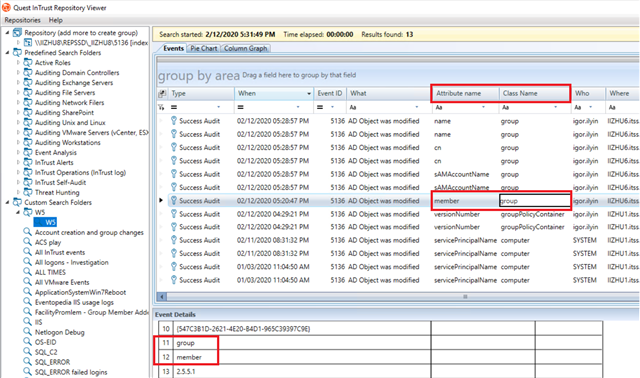The height and width of the screenshot is (378, 640).
Task: Click the Threat Hunting folder icon
Action: 28,192
